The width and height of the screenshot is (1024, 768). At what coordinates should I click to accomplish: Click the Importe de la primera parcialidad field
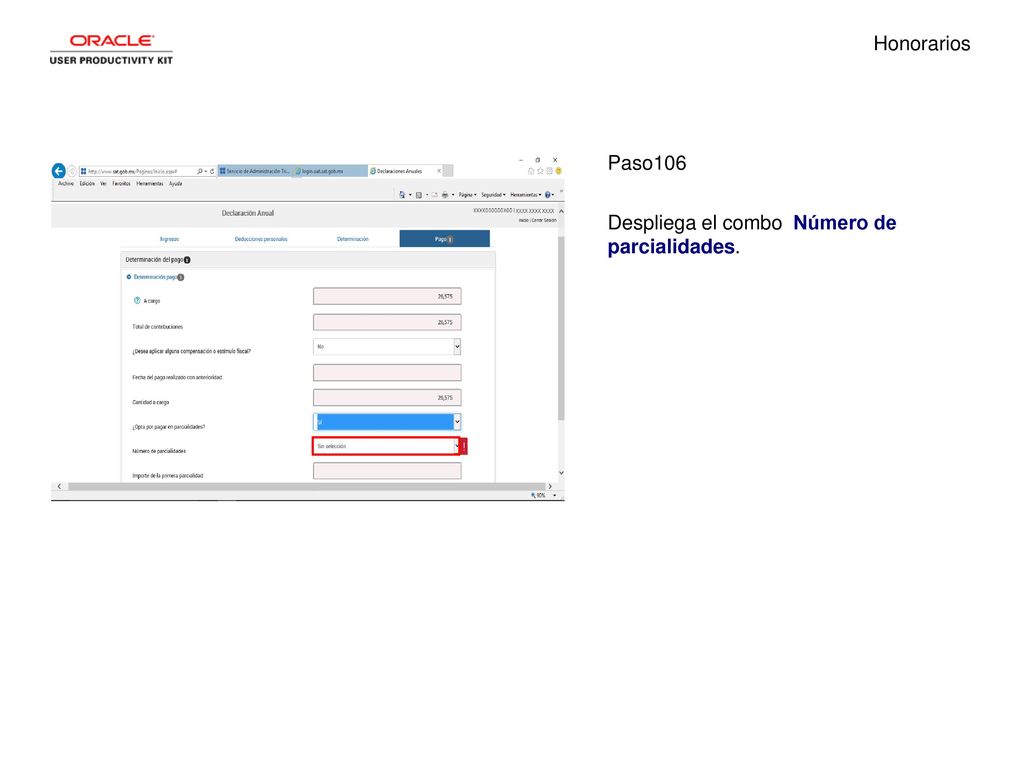click(387, 471)
